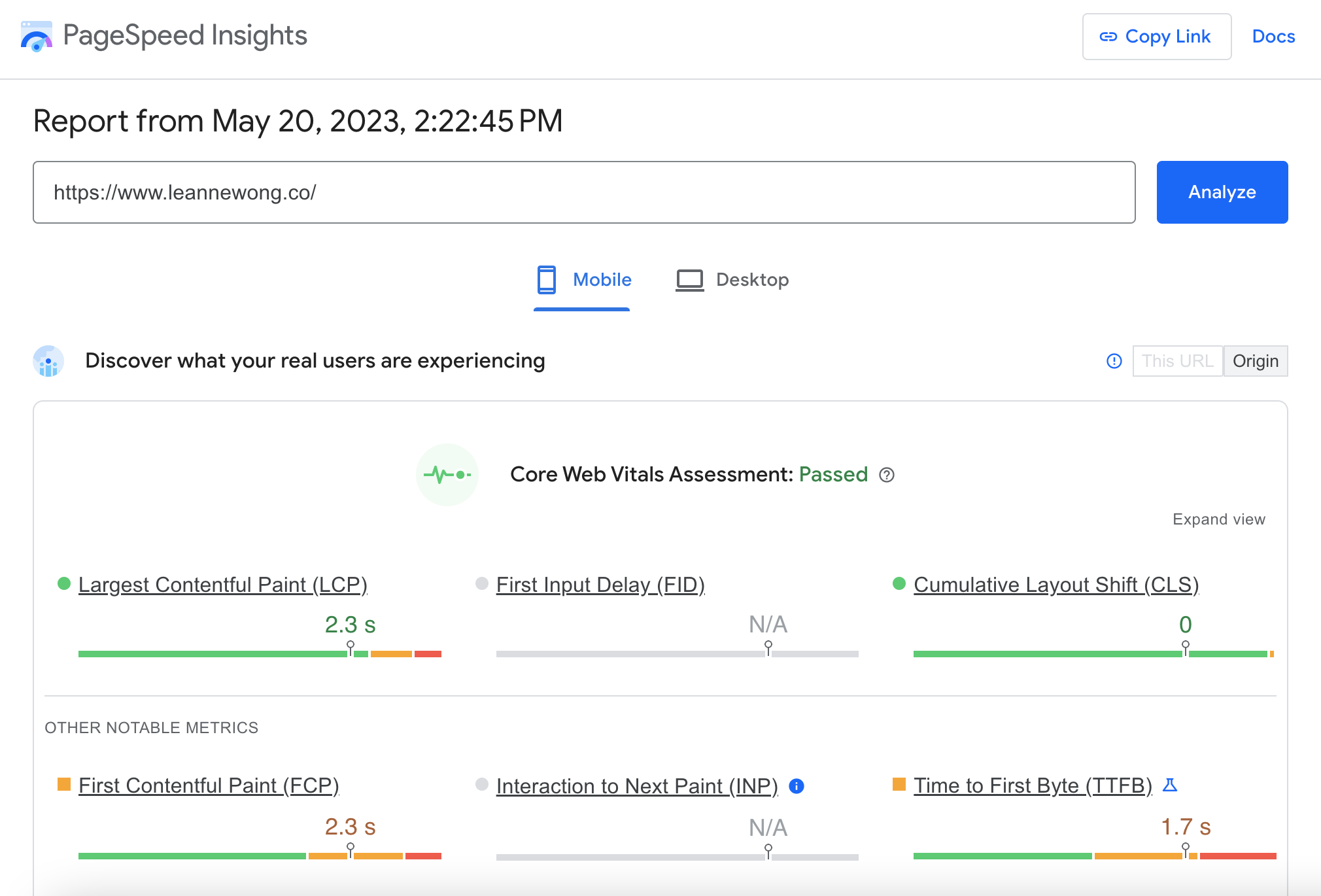Click the OTHER NOTABLE METRICS heading
The width and height of the screenshot is (1321, 896).
point(151,728)
